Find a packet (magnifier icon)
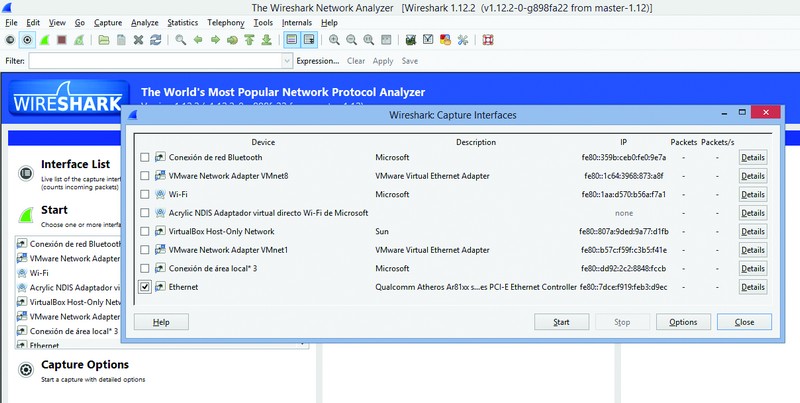 point(181,40)
